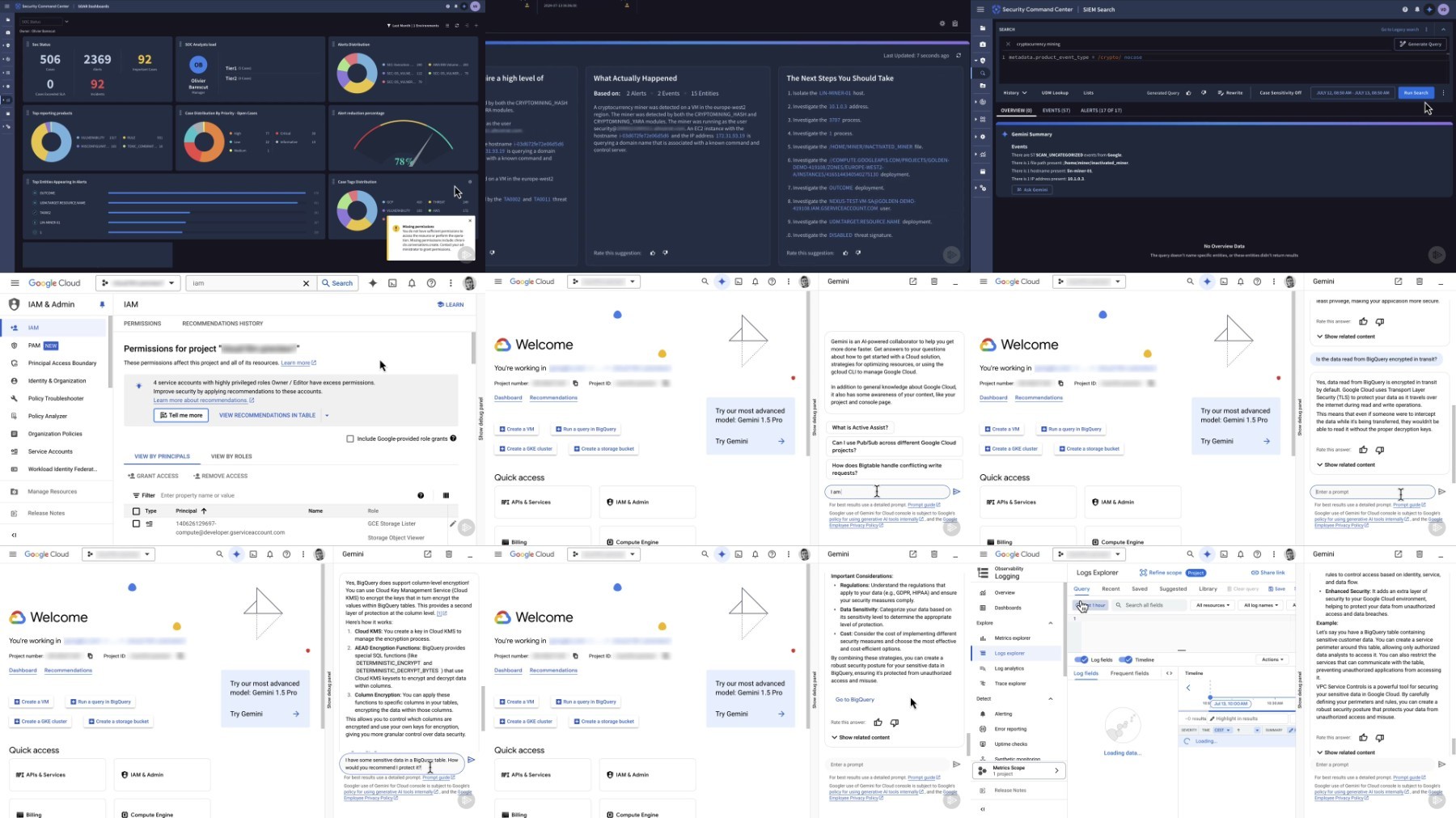Collapse the Explore section in Logging sidebar
Screen dimensions: 1456x818
tap(1051, 623)
